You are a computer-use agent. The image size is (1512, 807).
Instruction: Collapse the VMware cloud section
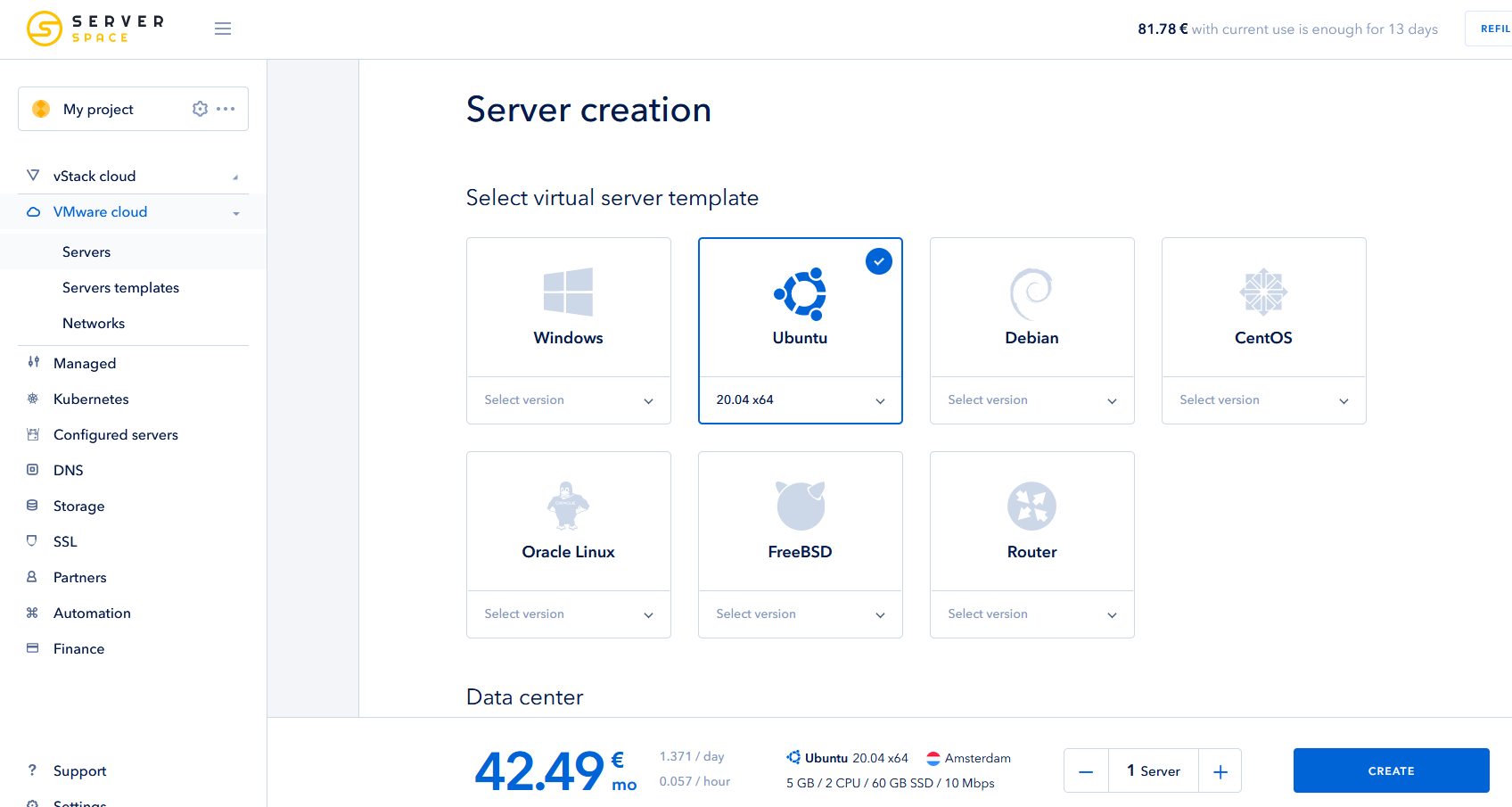click(235, 212)
